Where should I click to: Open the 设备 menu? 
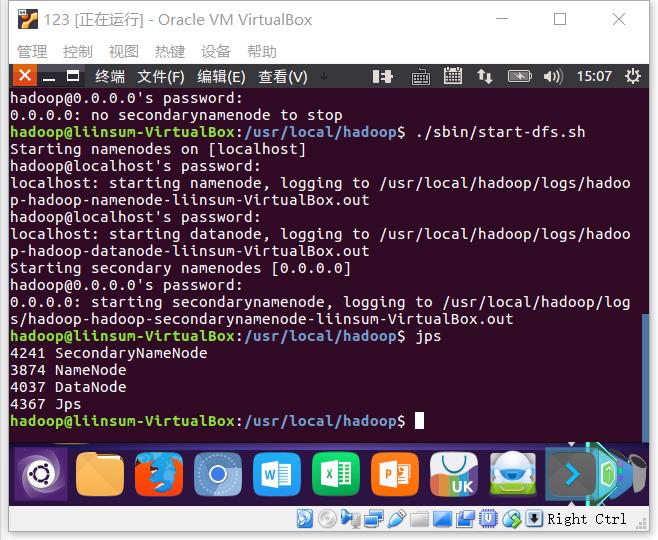[216, 52]
